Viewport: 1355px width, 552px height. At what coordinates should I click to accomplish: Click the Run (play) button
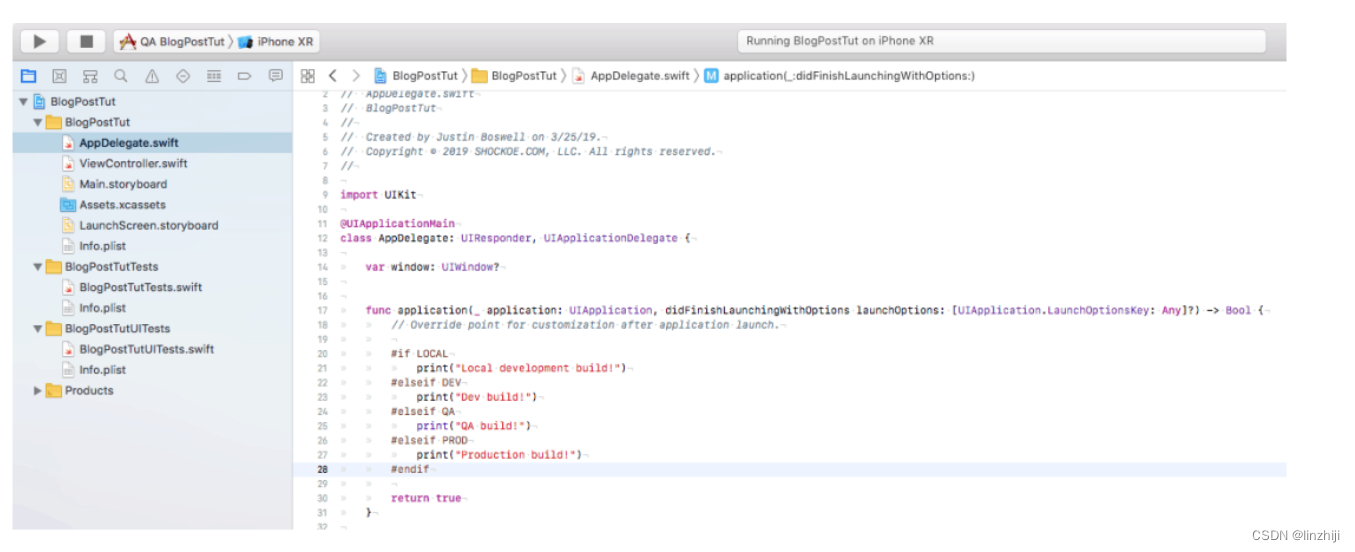coord(40,42)
